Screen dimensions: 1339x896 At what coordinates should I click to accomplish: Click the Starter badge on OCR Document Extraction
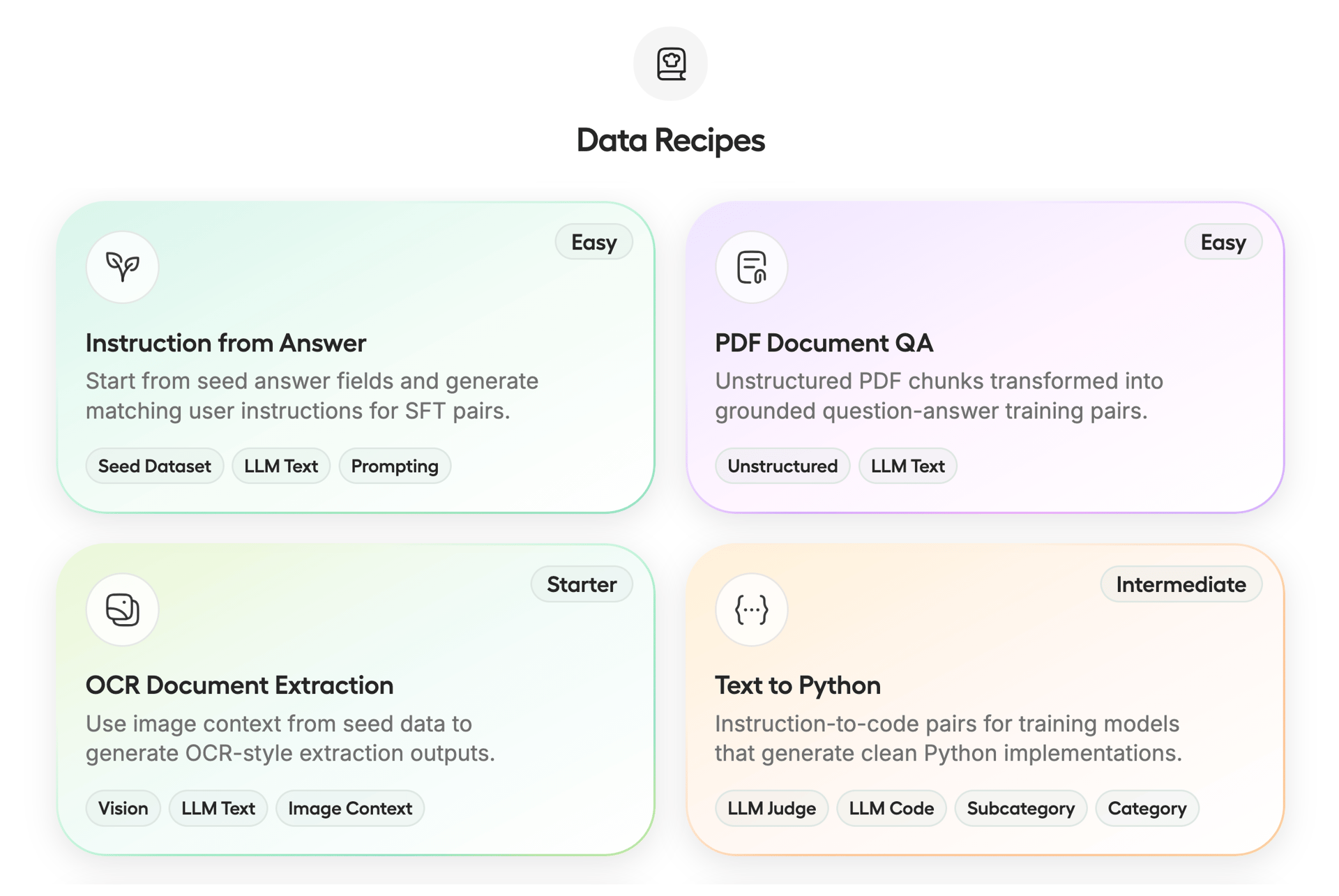[582, 584]
